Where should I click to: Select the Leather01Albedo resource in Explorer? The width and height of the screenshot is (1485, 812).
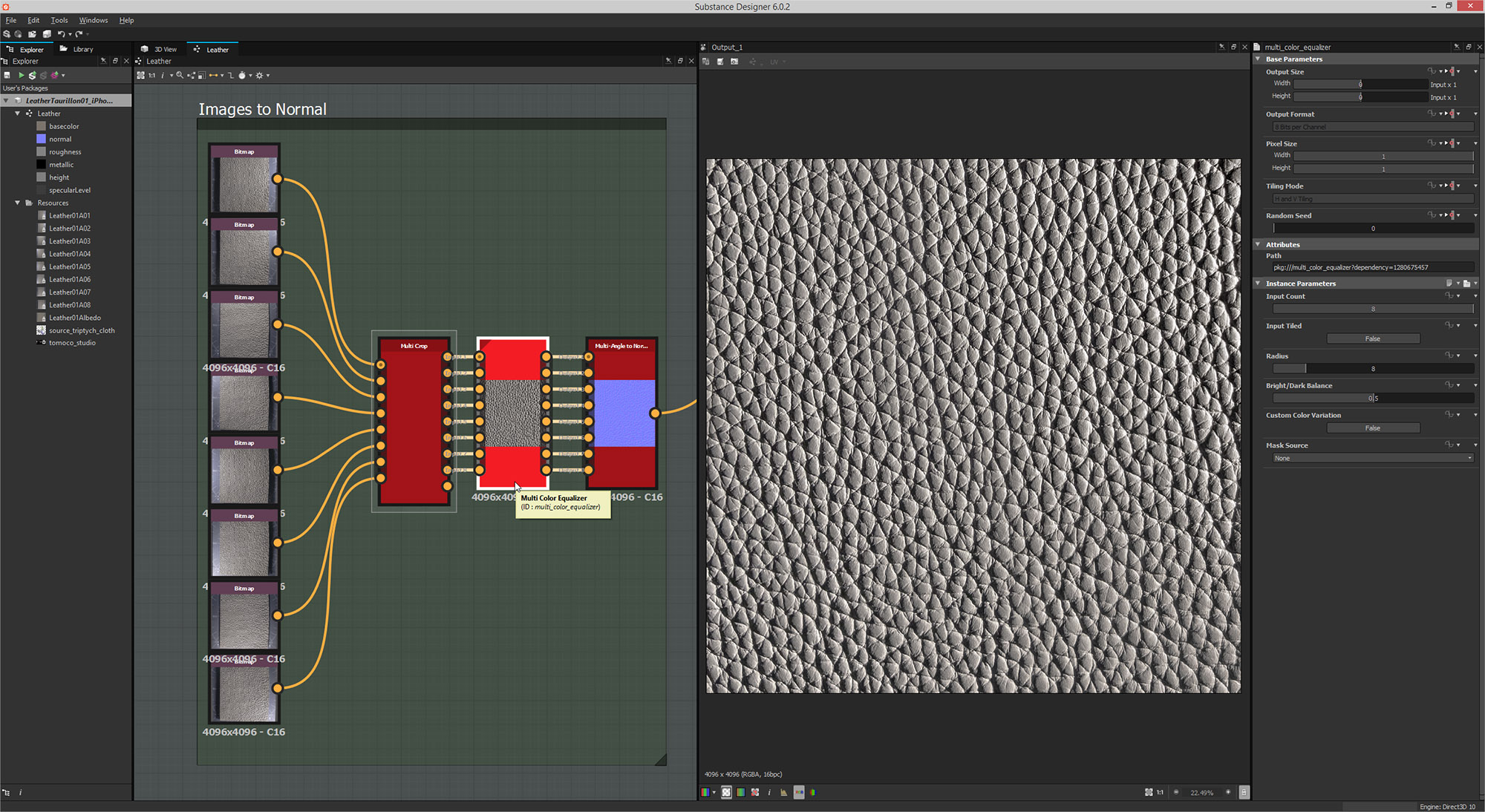[75, 318]
